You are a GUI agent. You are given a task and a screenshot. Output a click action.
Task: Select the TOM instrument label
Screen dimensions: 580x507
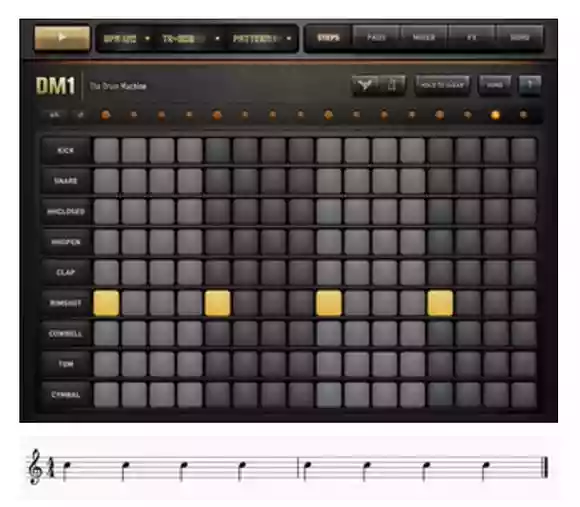[66, 364]
